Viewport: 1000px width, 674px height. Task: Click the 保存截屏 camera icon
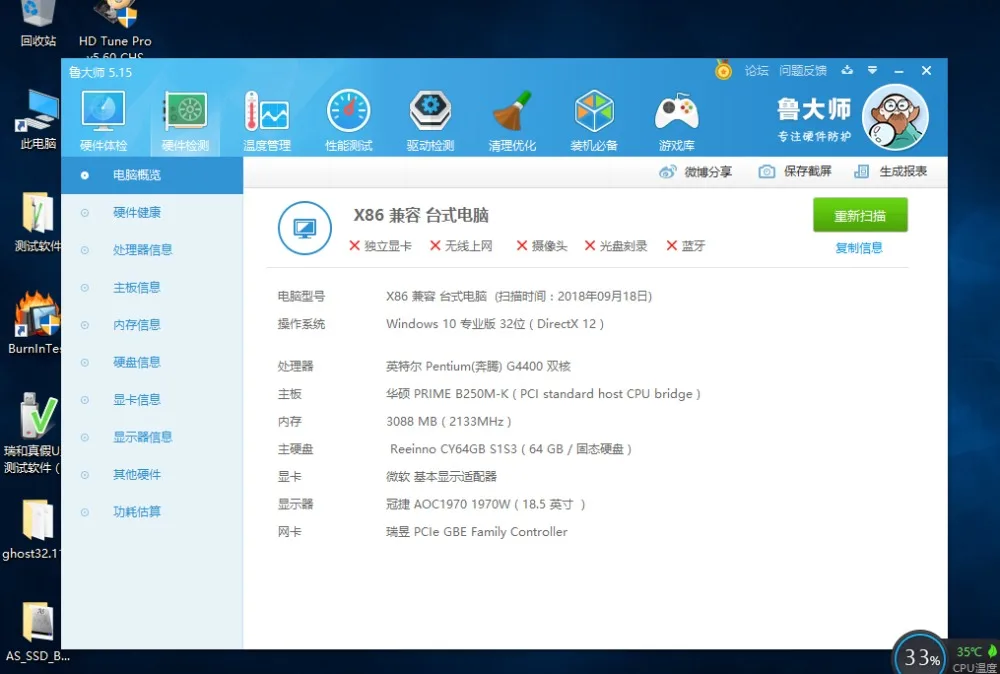point(767,172)
